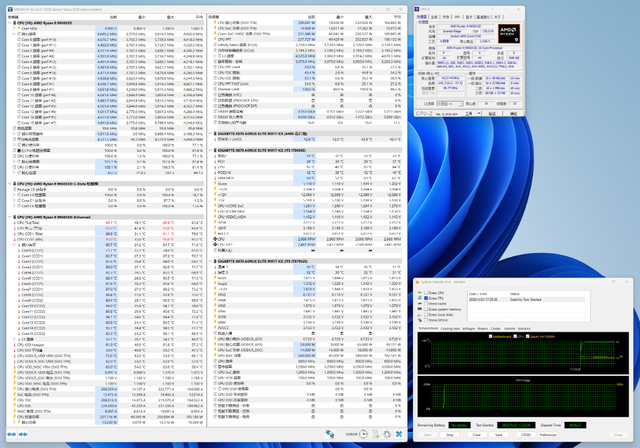
Task: Collapse the GIGABYTE X870 AORUS ELITE (AMD chipset) section
Action: (x=211, y=133)
